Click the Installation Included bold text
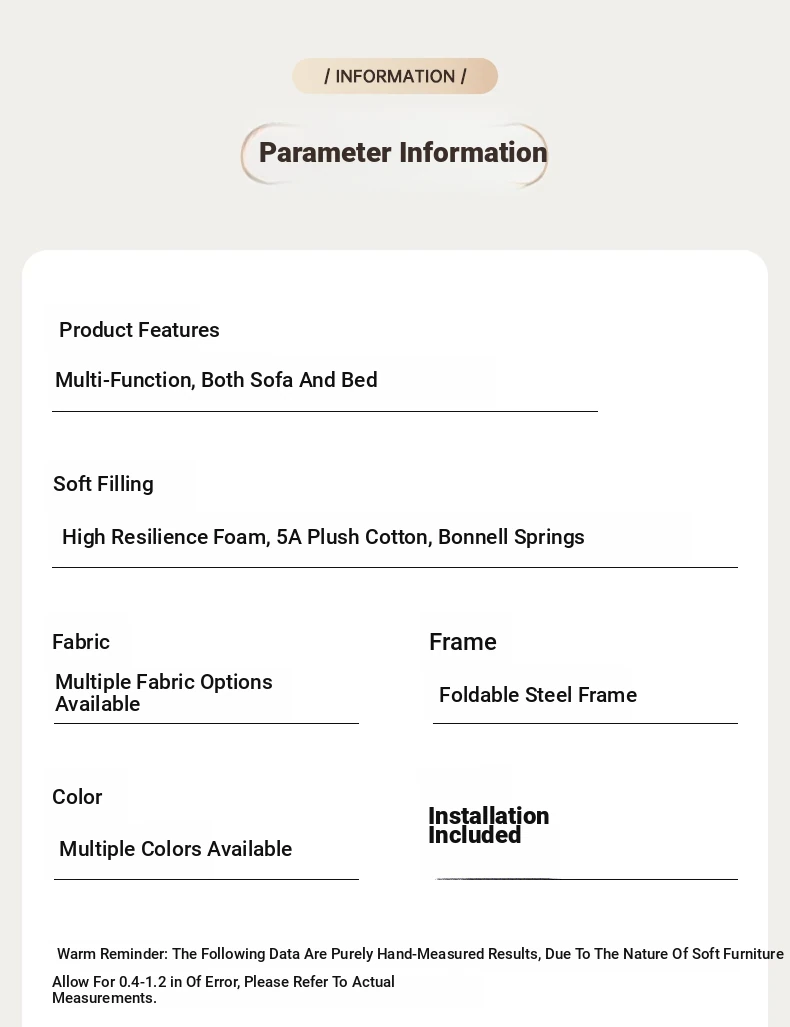790x1027 pixels. pyautogui.click(x=489, y=825)
